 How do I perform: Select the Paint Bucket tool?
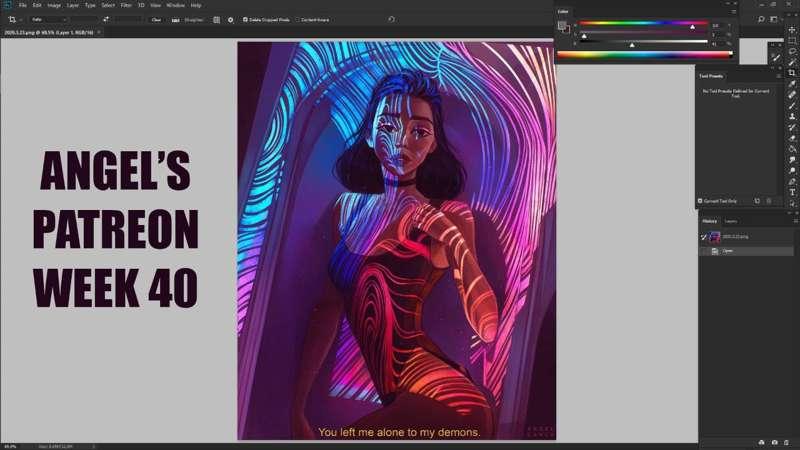tap(792, 149)
